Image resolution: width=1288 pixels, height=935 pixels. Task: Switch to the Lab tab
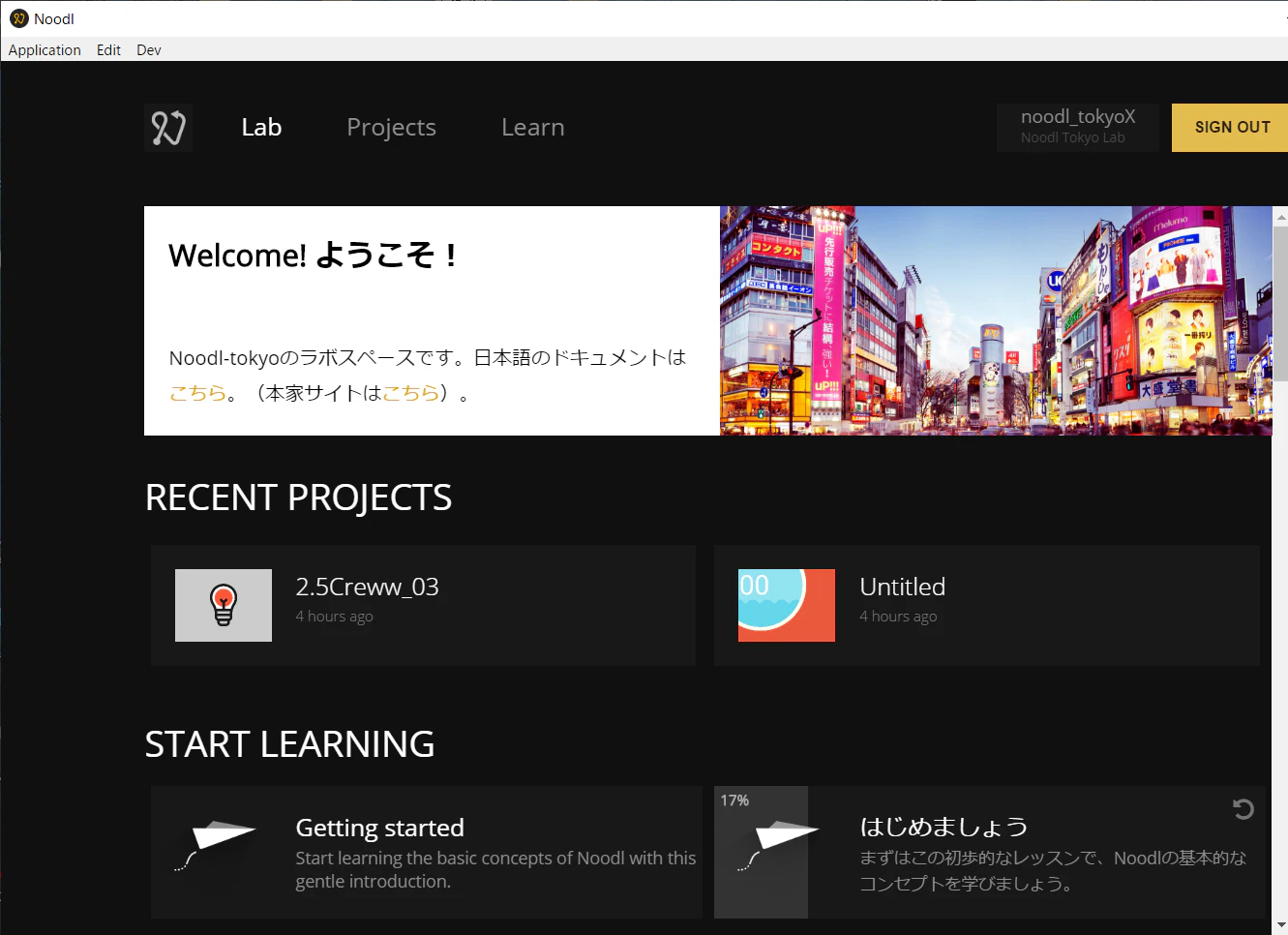(261, 128)
